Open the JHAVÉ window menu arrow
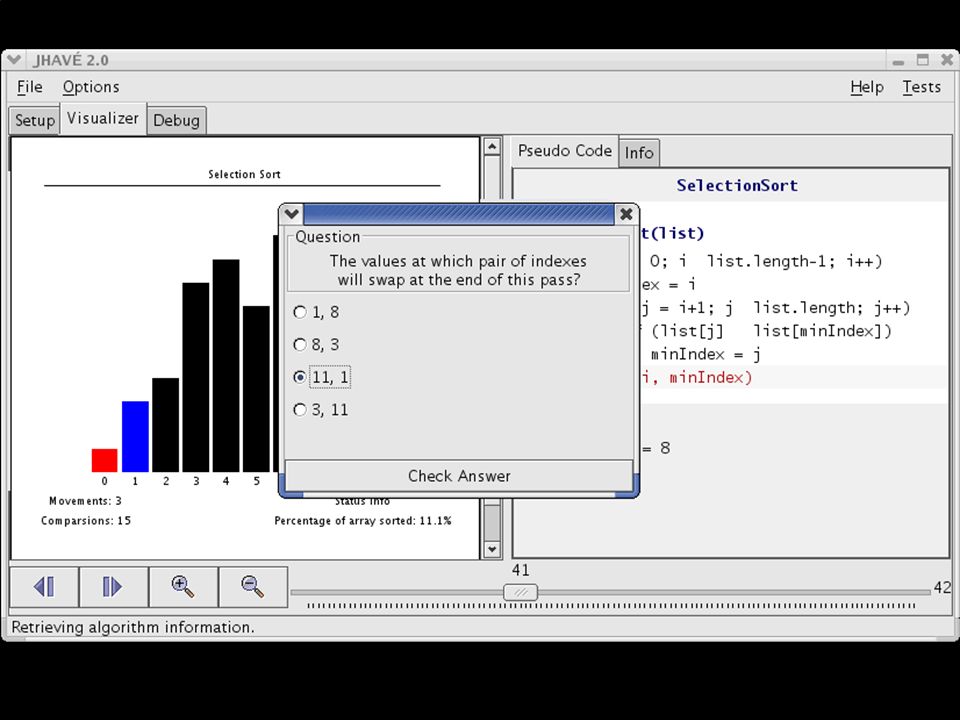Viewport: 960px width, 720px height. pyautogui.click(x=13, y=59)
